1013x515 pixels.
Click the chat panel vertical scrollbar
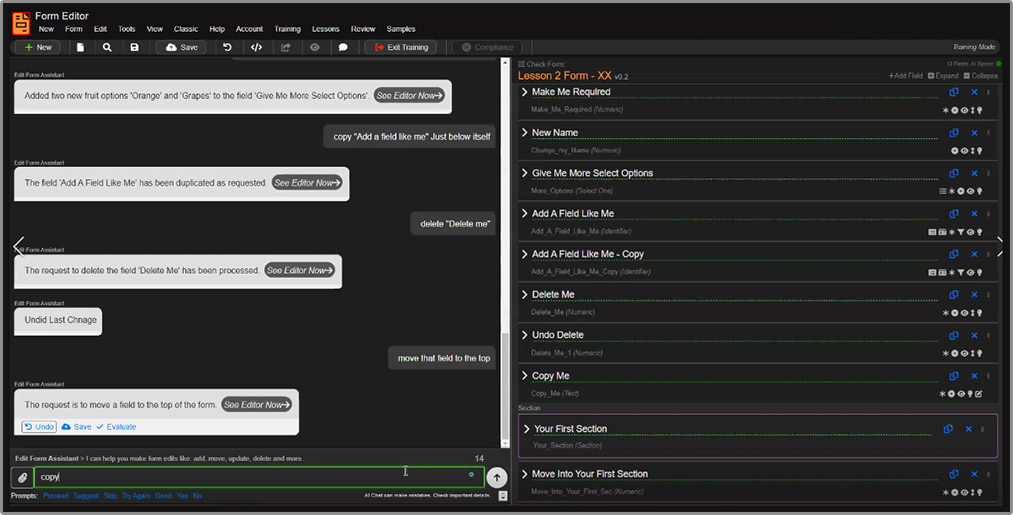click(x=505, y=252)
